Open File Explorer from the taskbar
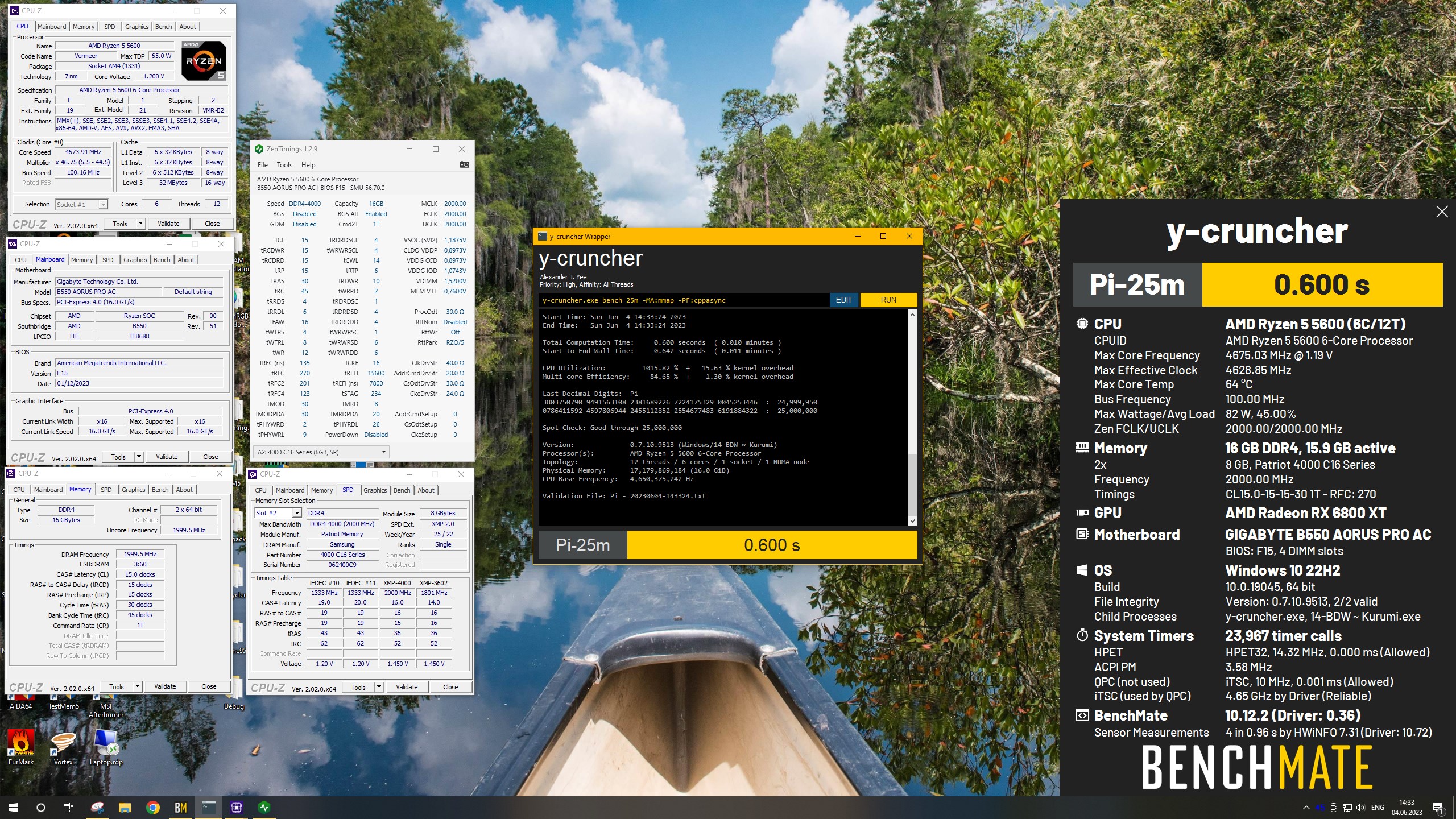 coord(125,808)
